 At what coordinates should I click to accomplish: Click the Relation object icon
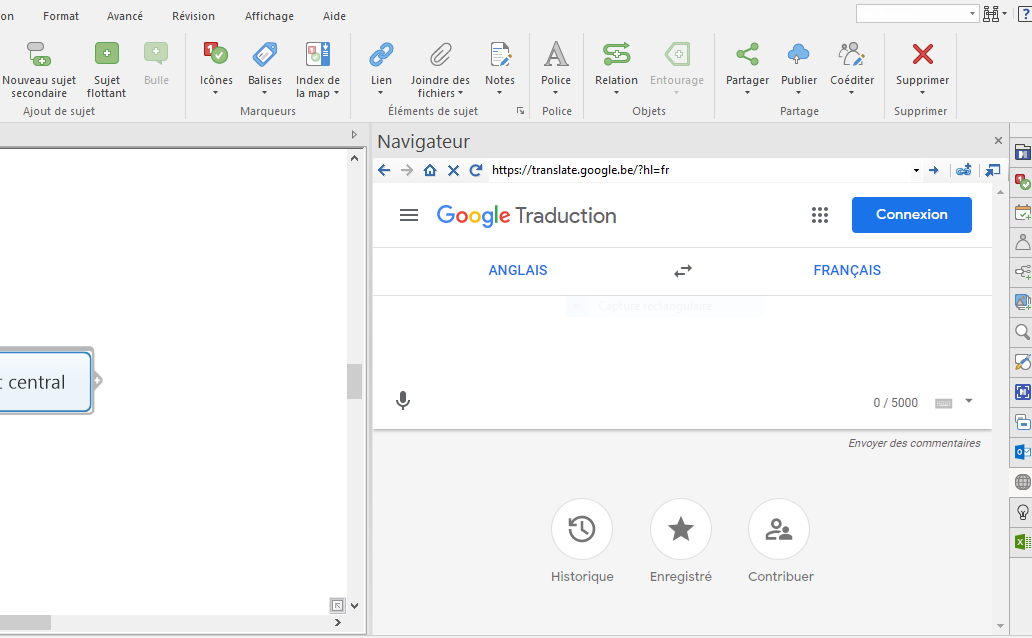coord(616,54)
